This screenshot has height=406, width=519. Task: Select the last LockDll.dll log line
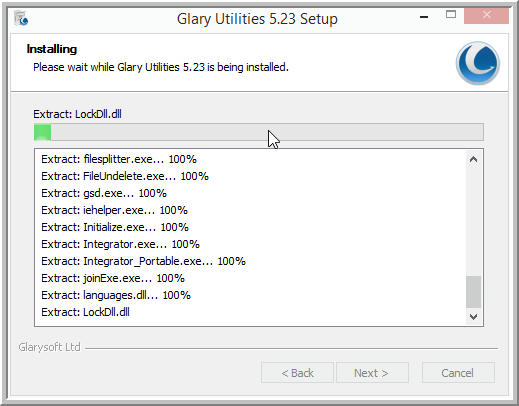tap(86, 312)
